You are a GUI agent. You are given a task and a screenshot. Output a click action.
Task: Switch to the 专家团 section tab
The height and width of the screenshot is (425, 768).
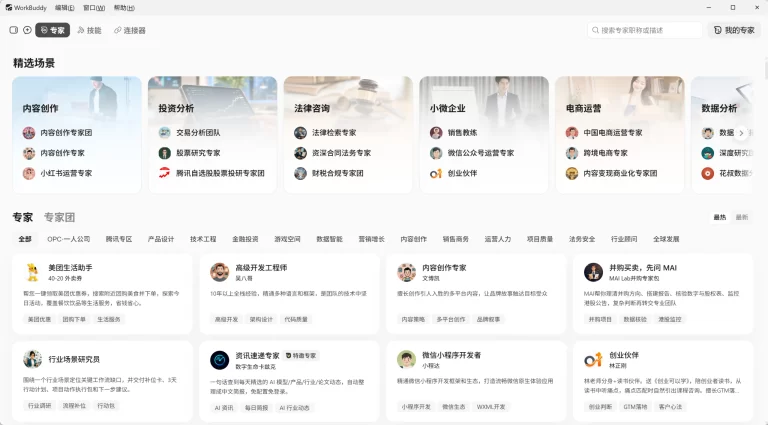tap(59, 217)
